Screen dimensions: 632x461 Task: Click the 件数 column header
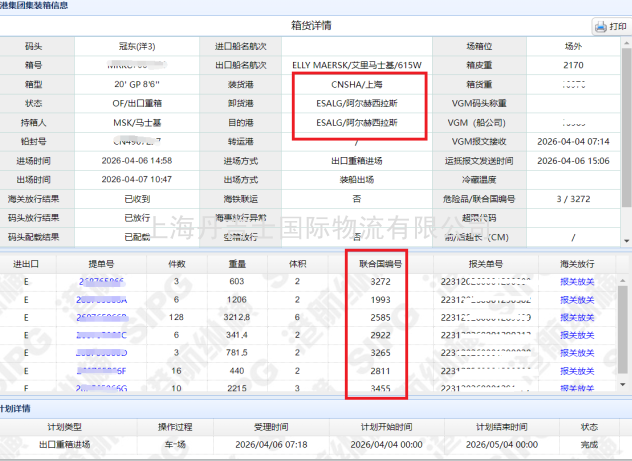[x=176, y=263]
